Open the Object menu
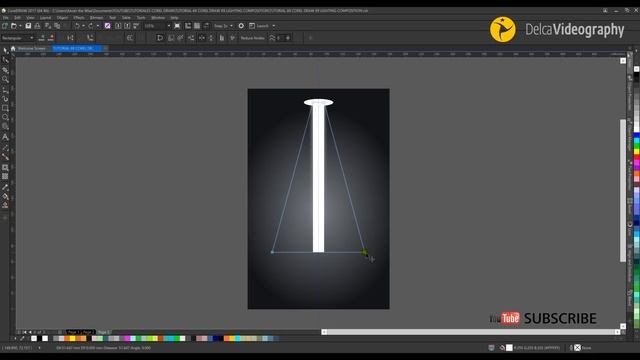The image size is (640, 360). coord(62,18)
